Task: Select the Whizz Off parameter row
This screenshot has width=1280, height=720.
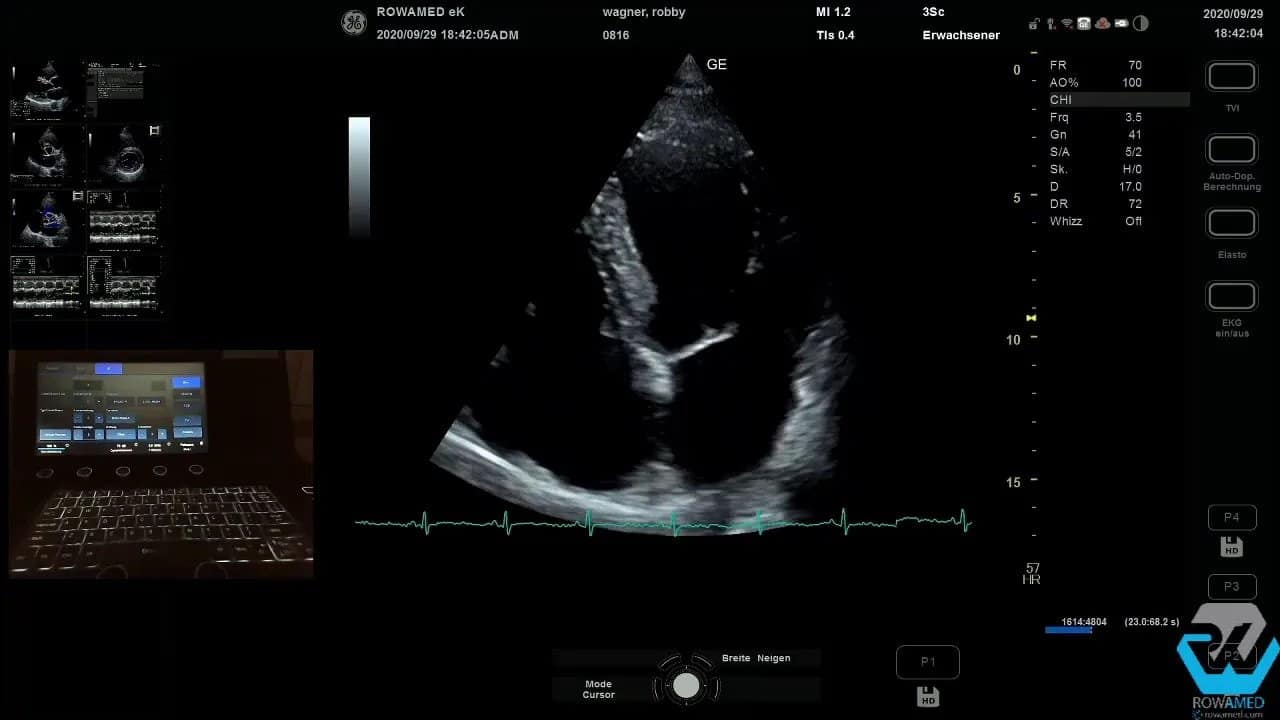Action: pos(1095,221)
